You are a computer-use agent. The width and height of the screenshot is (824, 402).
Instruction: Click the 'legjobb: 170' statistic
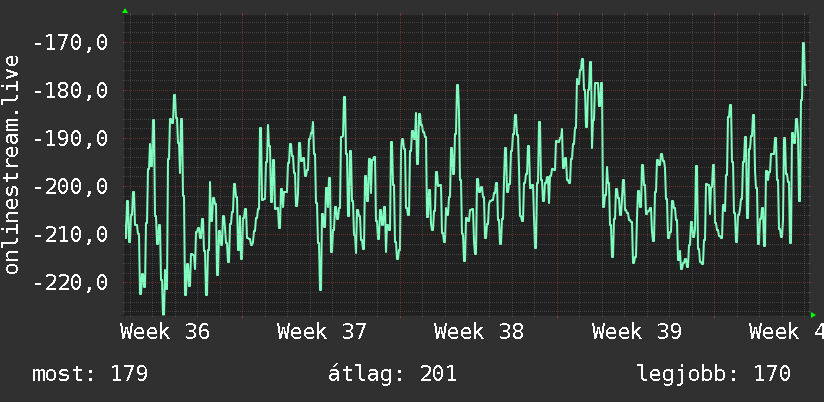[x=714, y=374]
